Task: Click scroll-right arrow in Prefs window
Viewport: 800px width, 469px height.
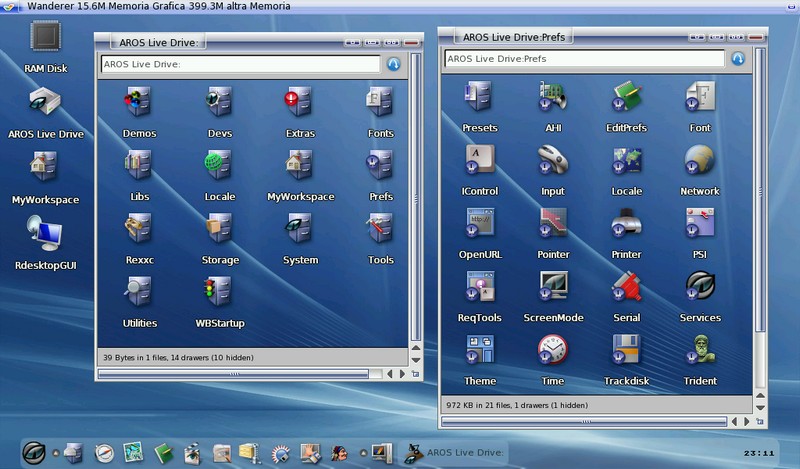Action: [746, 422]
